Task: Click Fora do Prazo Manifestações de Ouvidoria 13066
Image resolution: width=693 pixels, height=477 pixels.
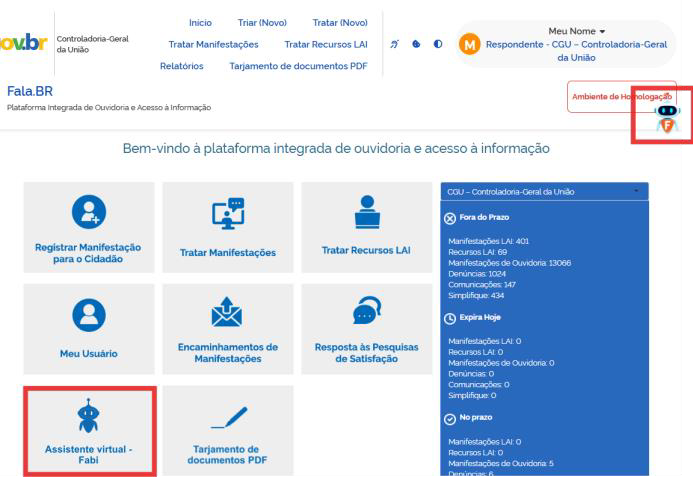Action: click(x=510, y=263)
